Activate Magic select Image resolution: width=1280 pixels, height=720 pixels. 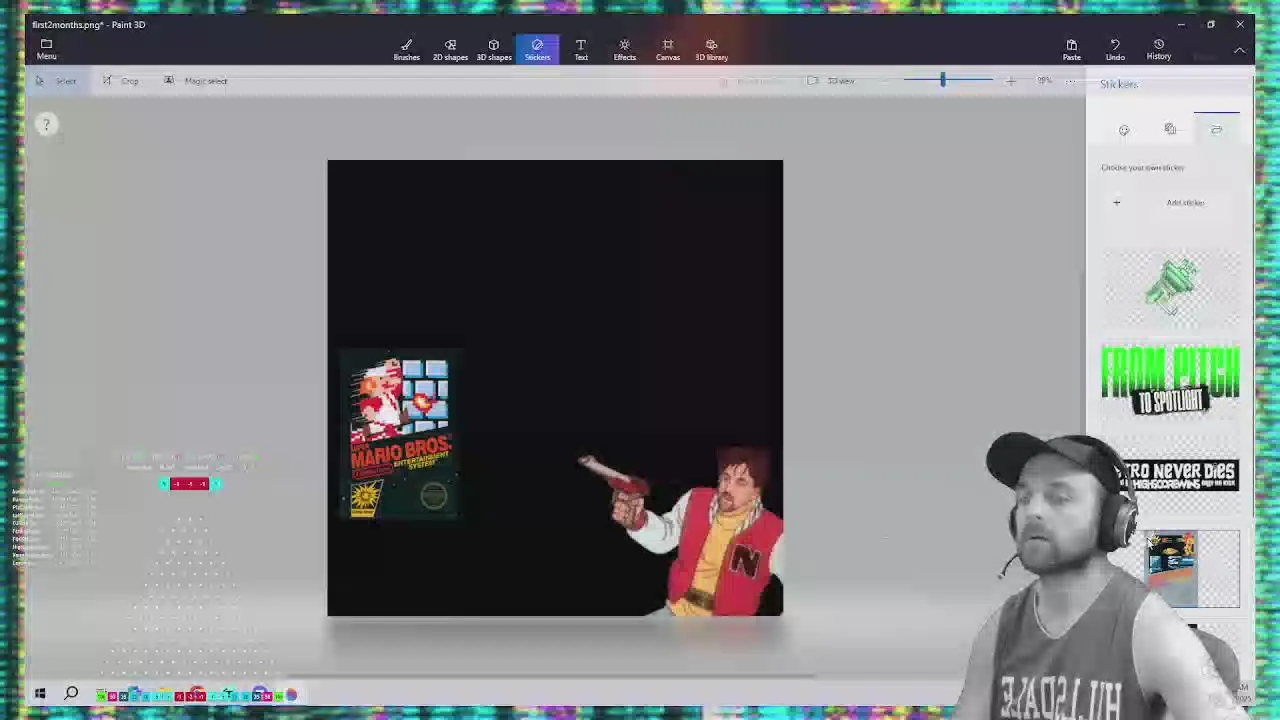(196, 81)
